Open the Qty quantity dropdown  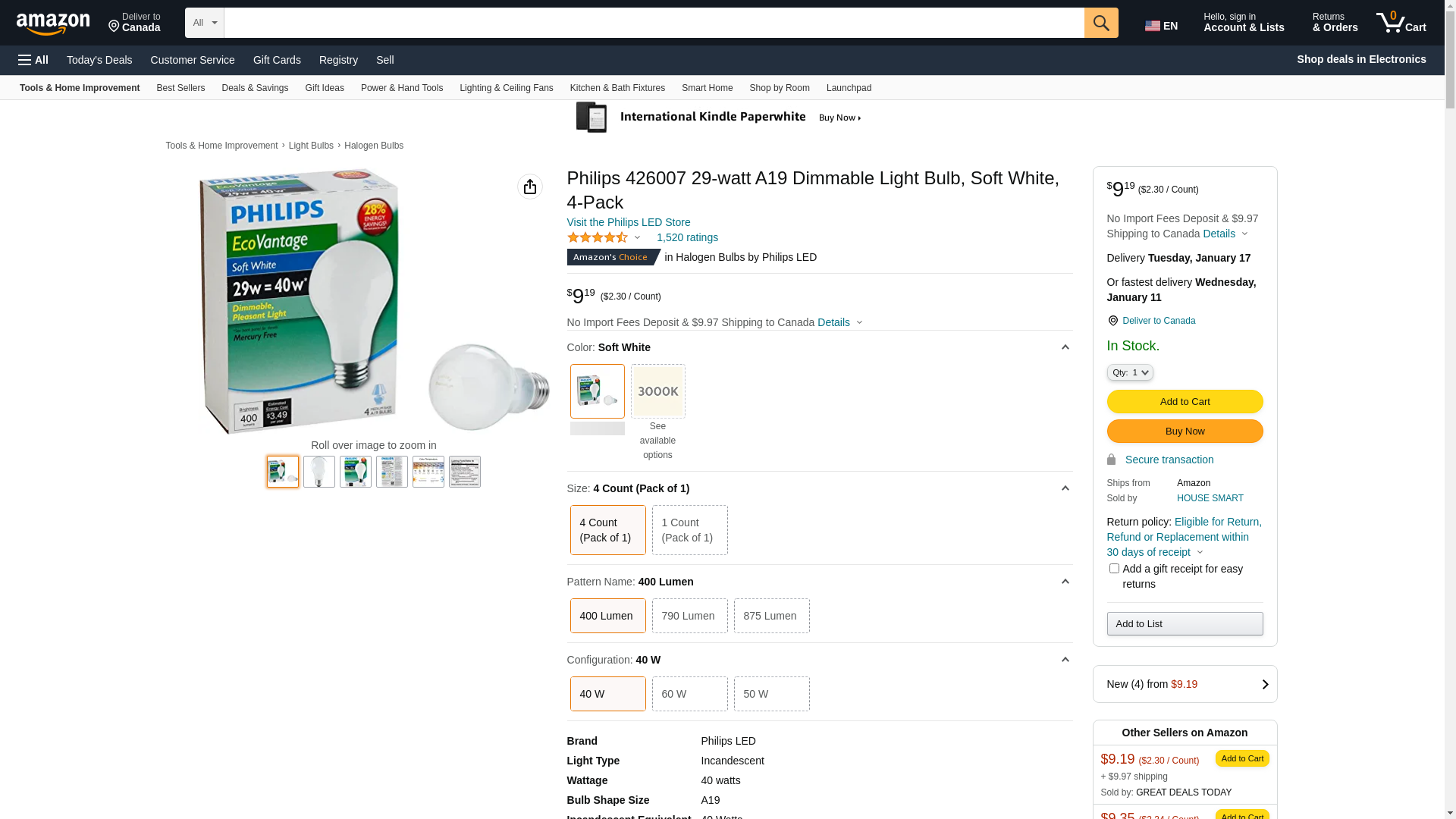click(x=1129, y=372)
